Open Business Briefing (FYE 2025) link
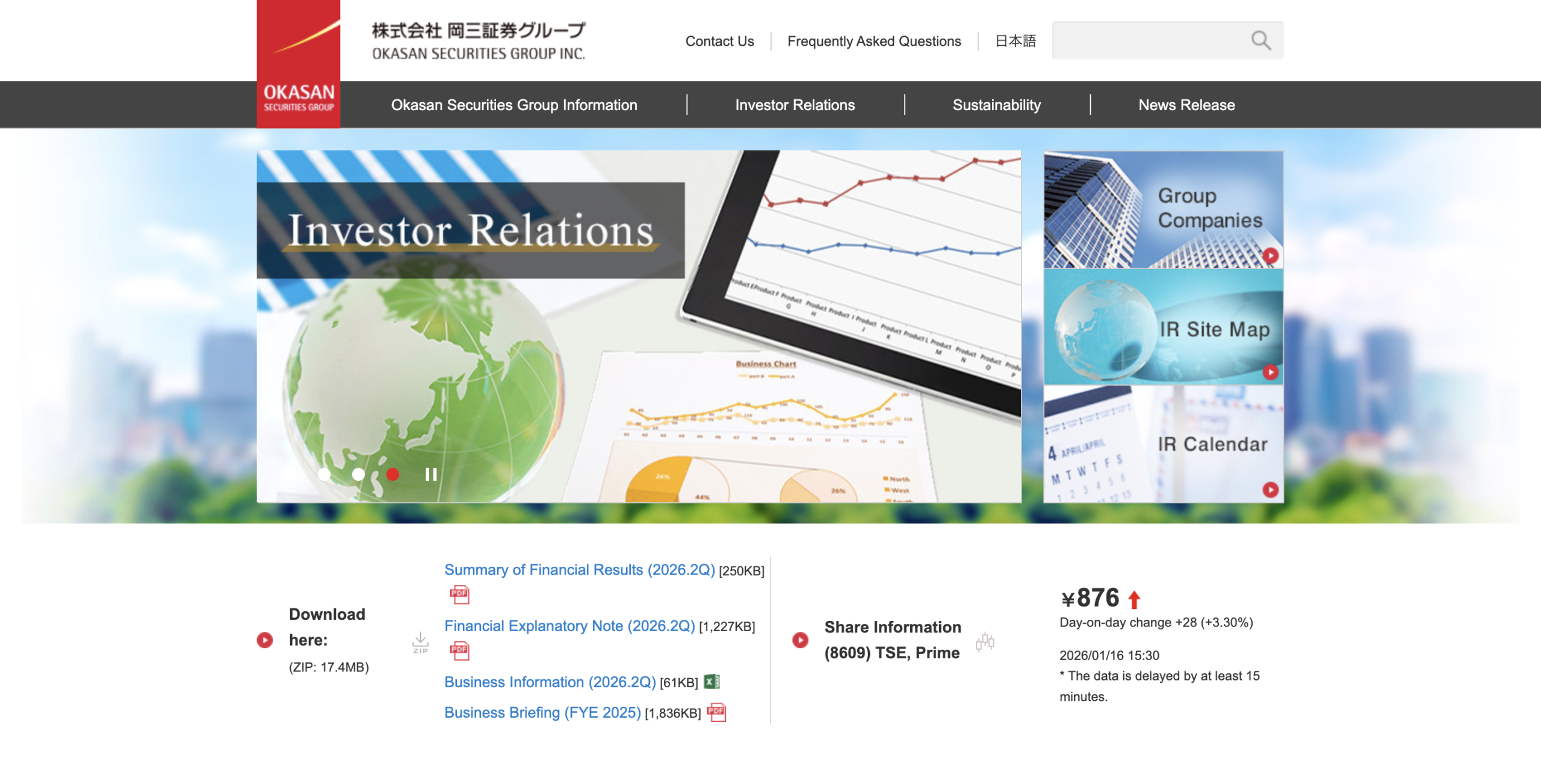The image size is (1541, 784). [542, 712]
